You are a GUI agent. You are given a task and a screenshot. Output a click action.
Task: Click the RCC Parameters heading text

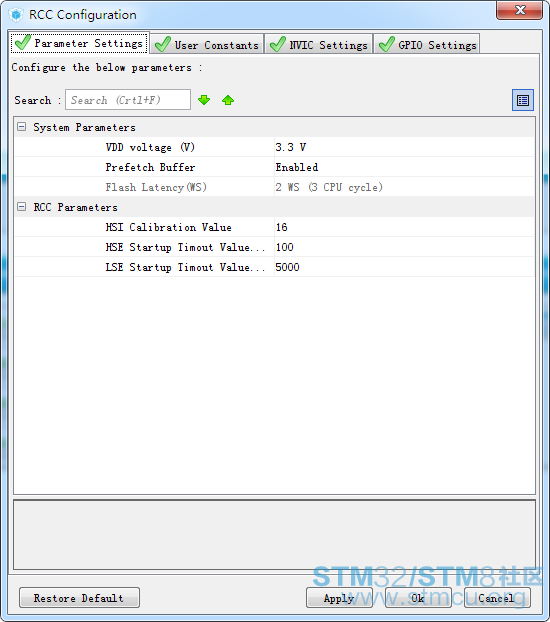[x=75, y=207]
